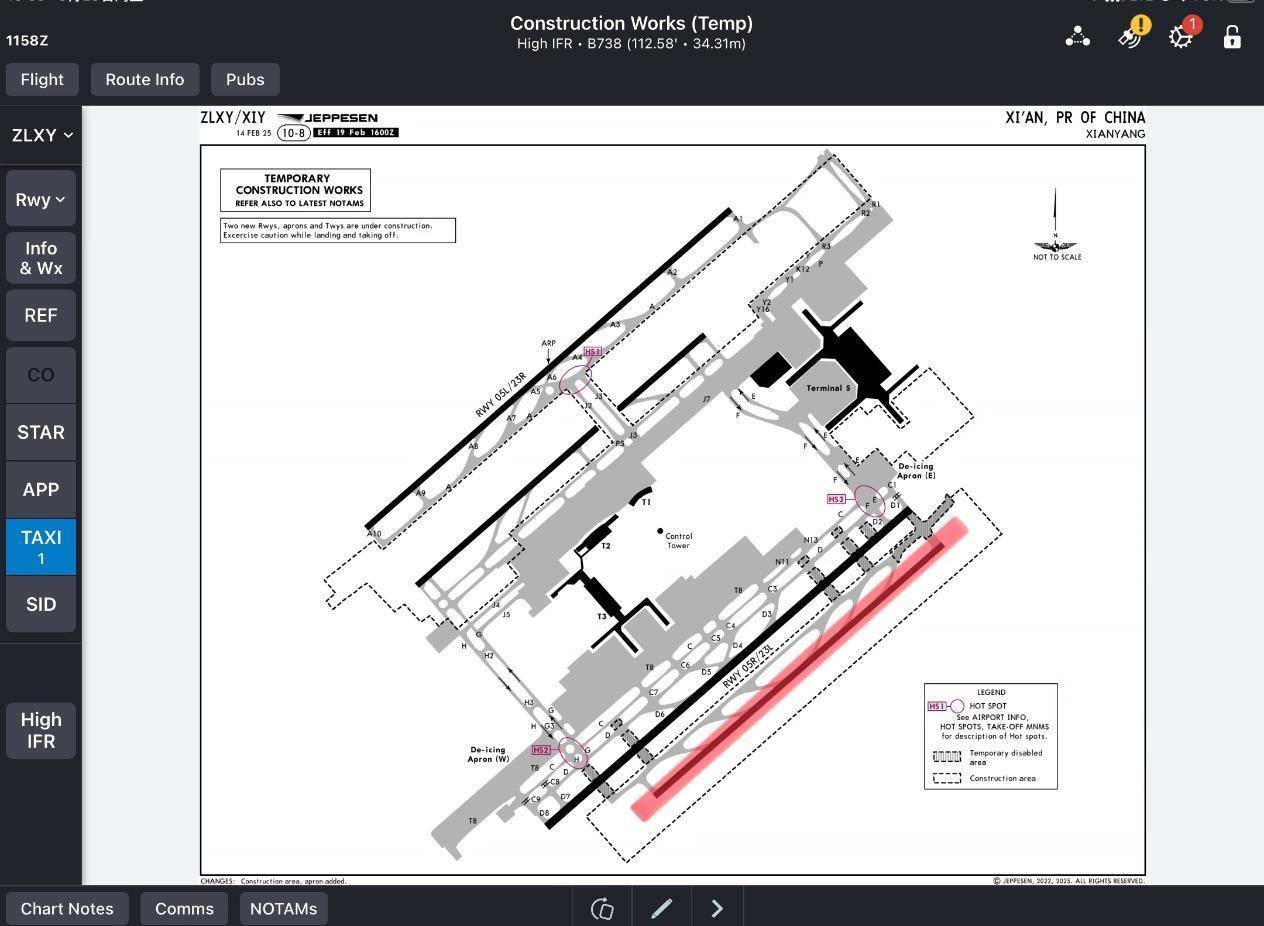This screenshot has height=926, width=1264.
Task: Click the XI'AN, PR OF CHINA heading
Action: point(1075,117)
